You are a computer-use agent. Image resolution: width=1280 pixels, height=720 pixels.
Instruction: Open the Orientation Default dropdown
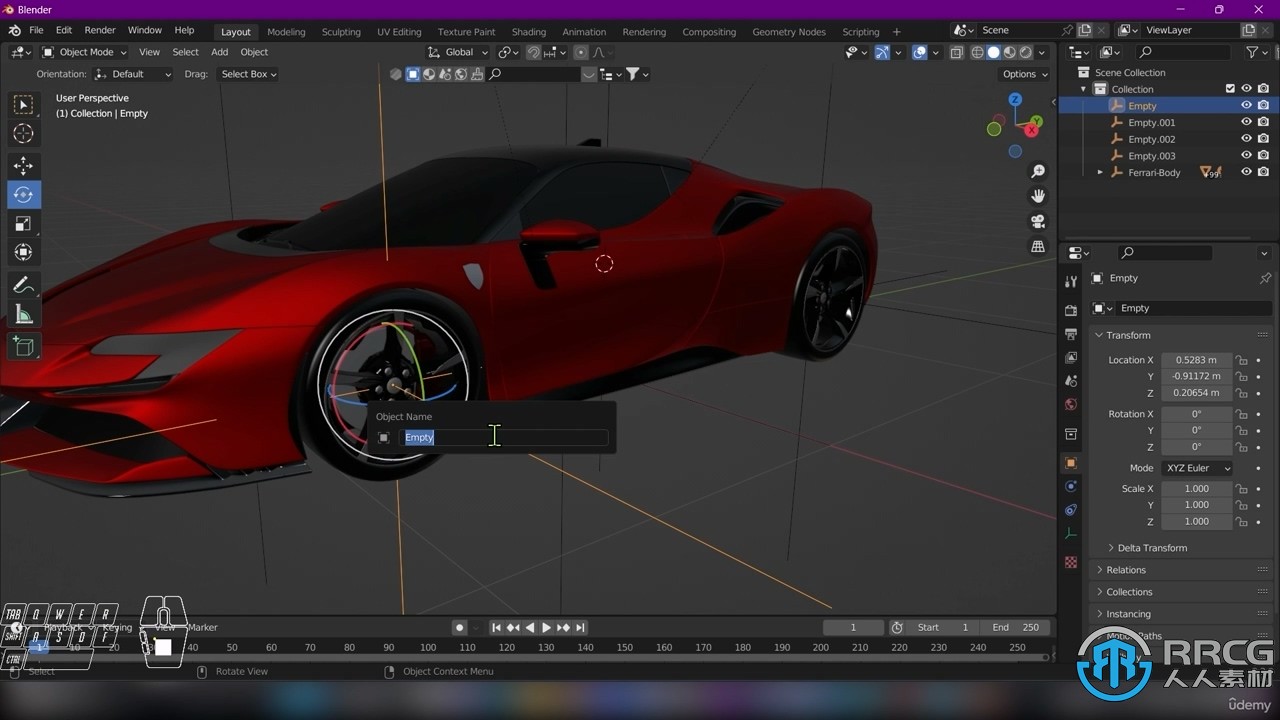click(x=133, y=74)
